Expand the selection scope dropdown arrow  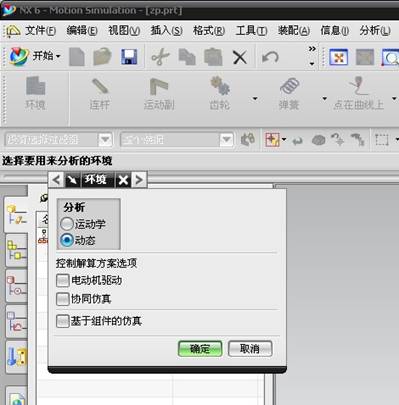(x=226, y=140)
